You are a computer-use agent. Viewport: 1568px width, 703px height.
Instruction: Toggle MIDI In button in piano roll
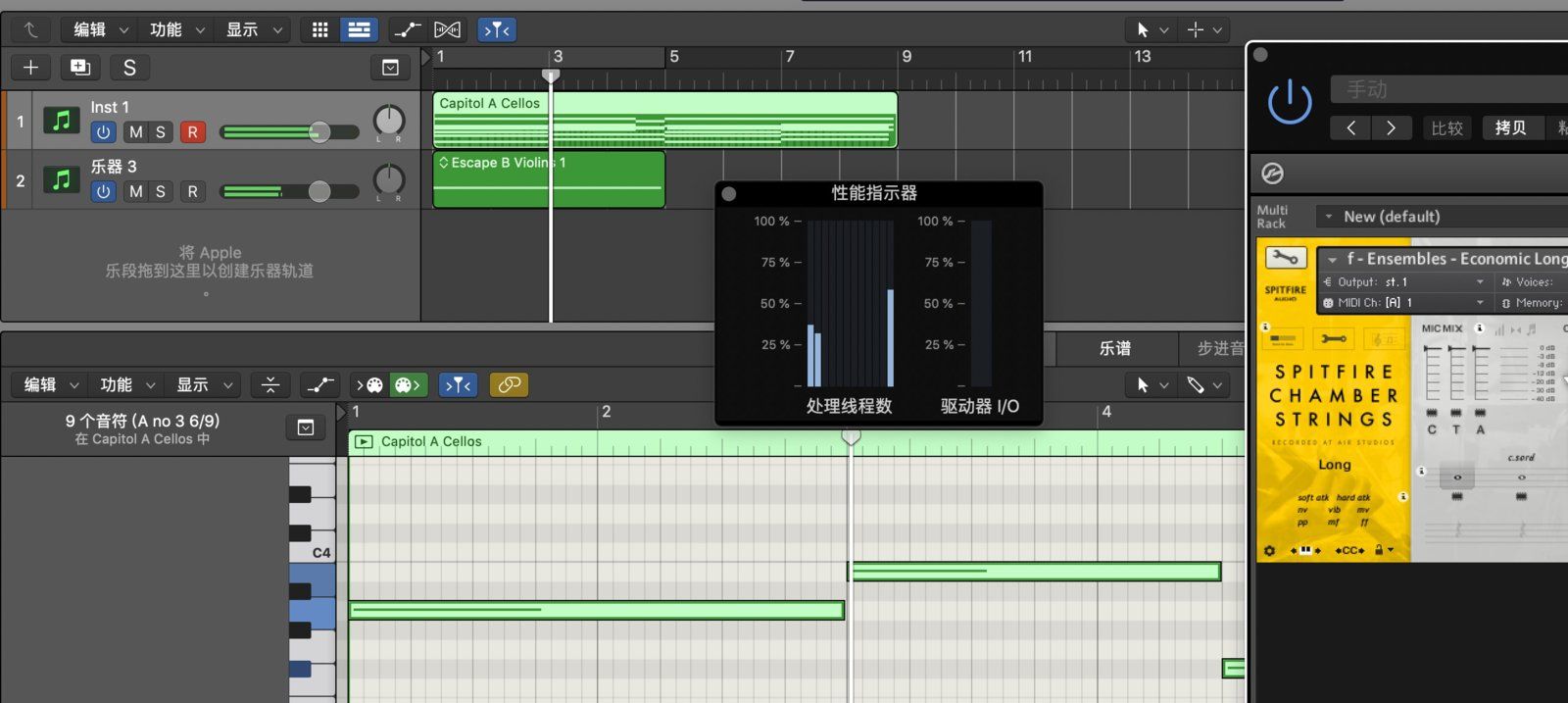[x=371, y=384]
